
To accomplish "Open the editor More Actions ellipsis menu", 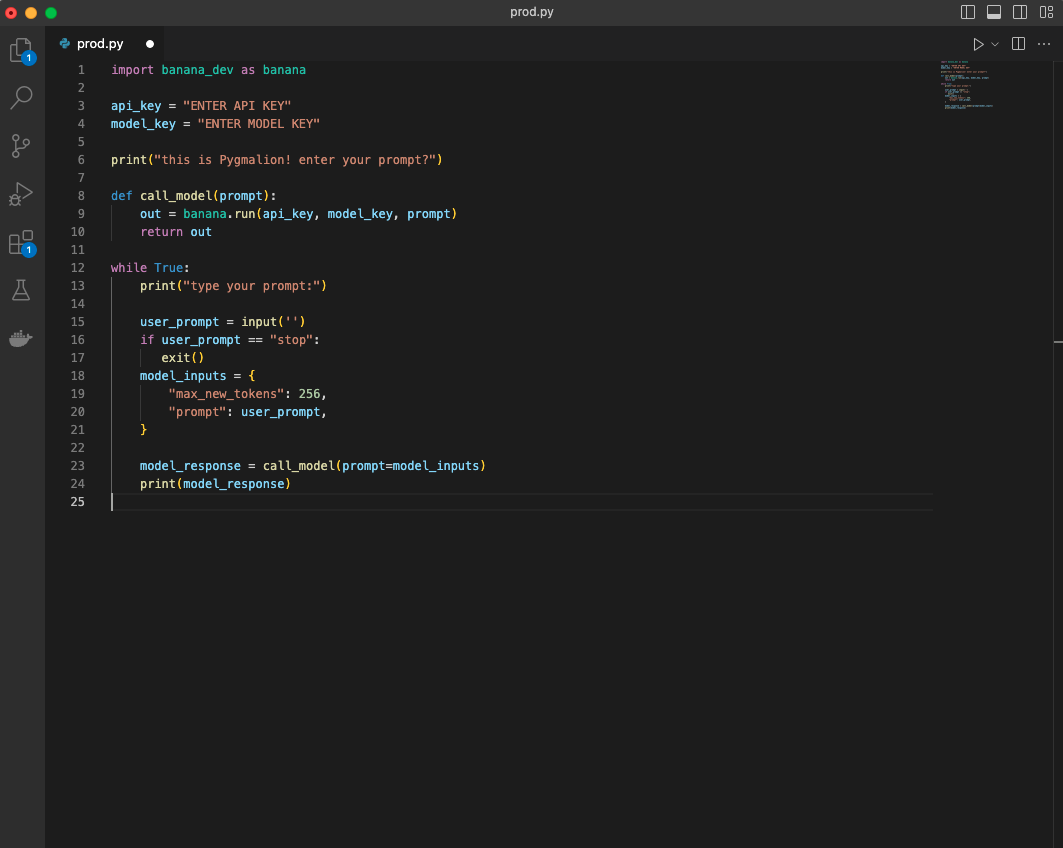I will [x=1044, y=44].
